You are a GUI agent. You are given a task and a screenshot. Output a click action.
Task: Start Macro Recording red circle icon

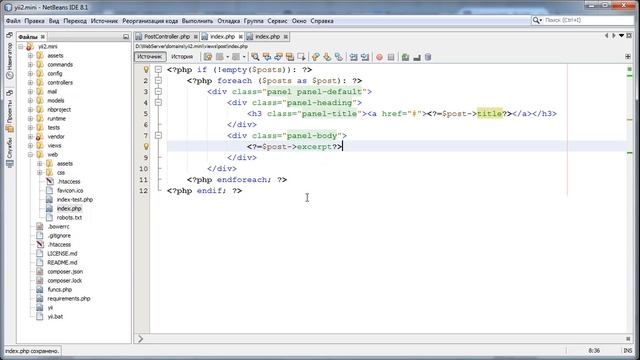pyautogui.click(x=380, y=57)
